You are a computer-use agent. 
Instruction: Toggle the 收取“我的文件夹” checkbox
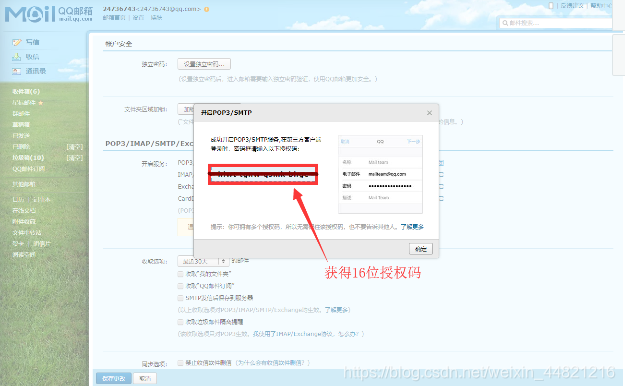coord(181,274)
